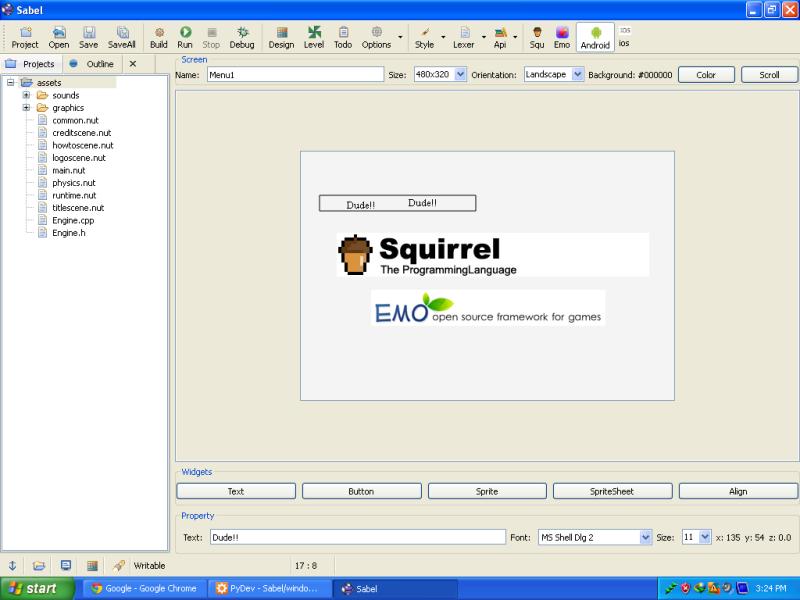Open the Api dropdown arrow
Screen dimensions: 800x600
pyautogui.click(x=515, y=37)
